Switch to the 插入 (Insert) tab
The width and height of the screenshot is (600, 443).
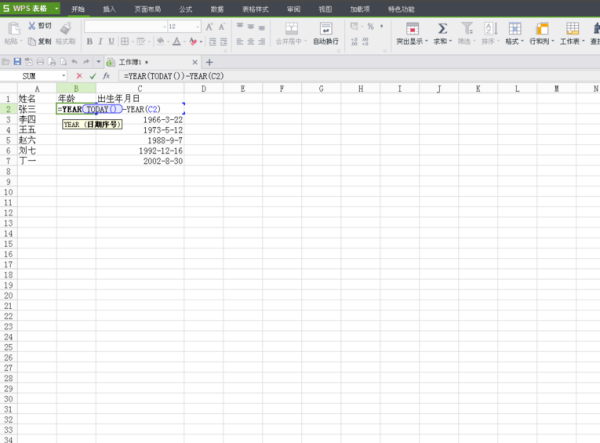(109, 9)
